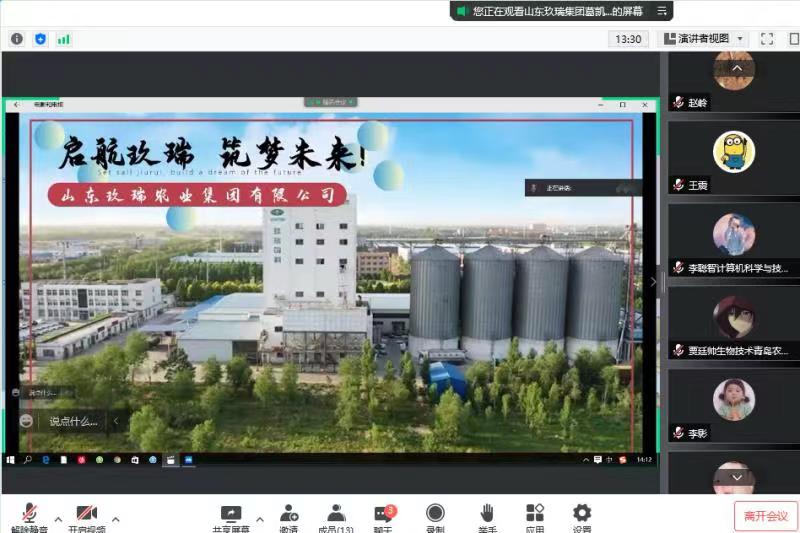This screenshot has width=800, height=533.
Task: Expand the audio options arrow
Action: point(58,519)
